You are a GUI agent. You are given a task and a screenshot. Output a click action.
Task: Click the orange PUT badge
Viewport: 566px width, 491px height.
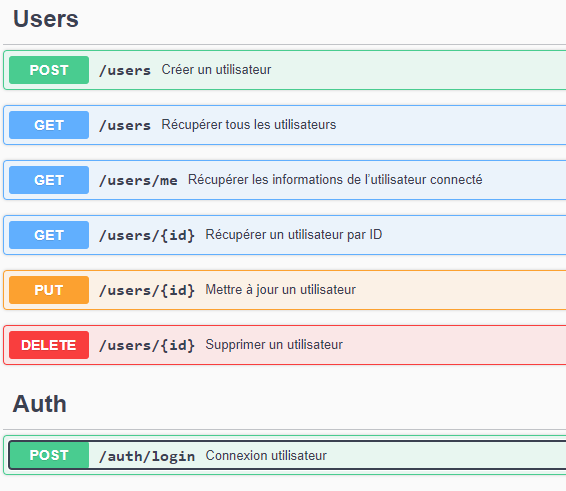[49, 290]
